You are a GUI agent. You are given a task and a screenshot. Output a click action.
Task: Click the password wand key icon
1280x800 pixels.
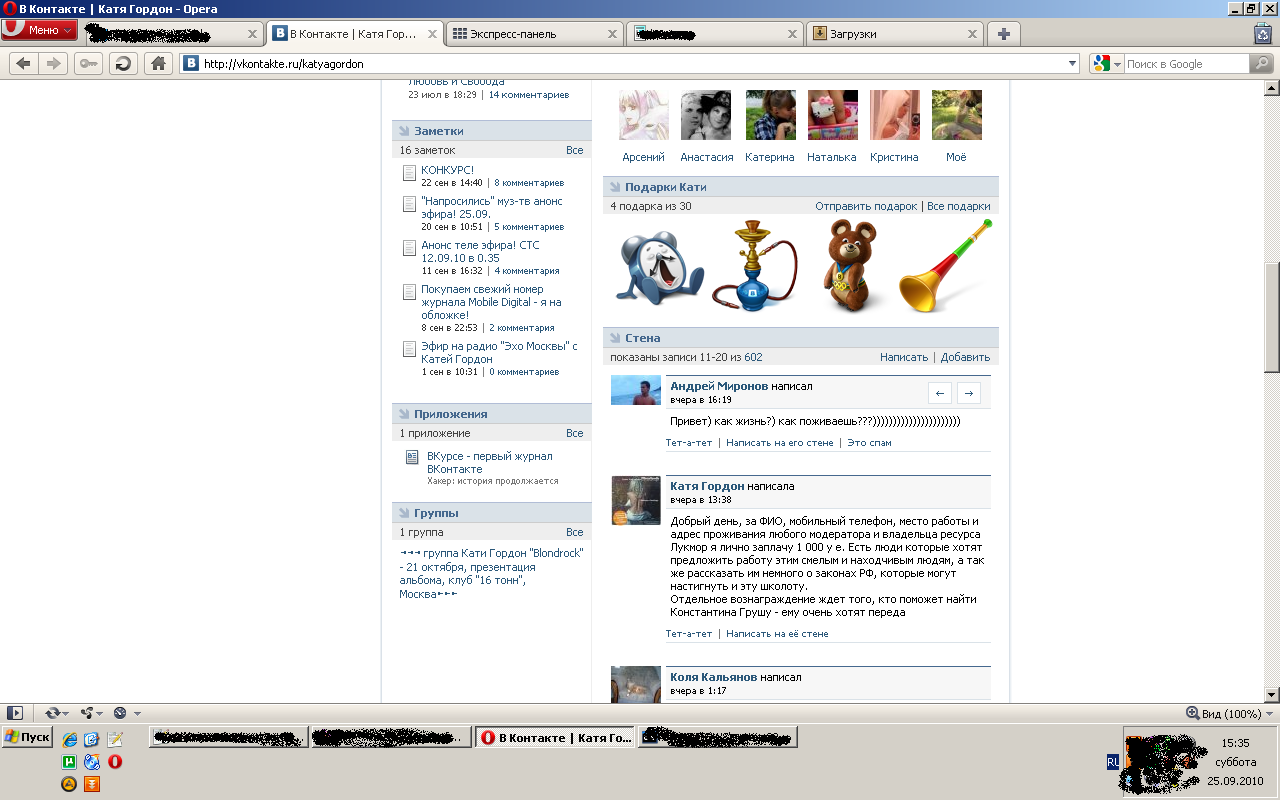point(88,64)
